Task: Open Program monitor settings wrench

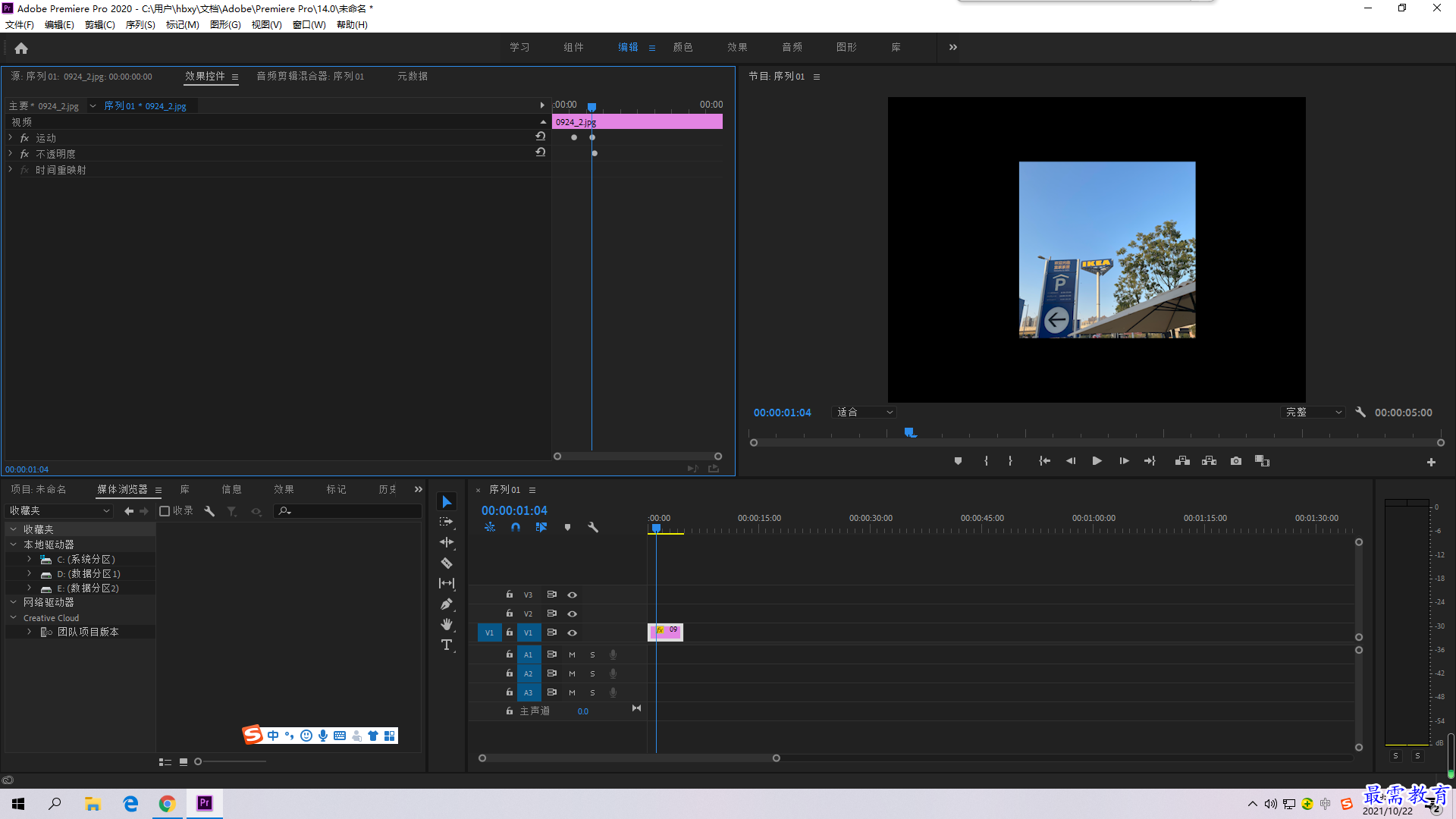Action: tap(1360, 412)
